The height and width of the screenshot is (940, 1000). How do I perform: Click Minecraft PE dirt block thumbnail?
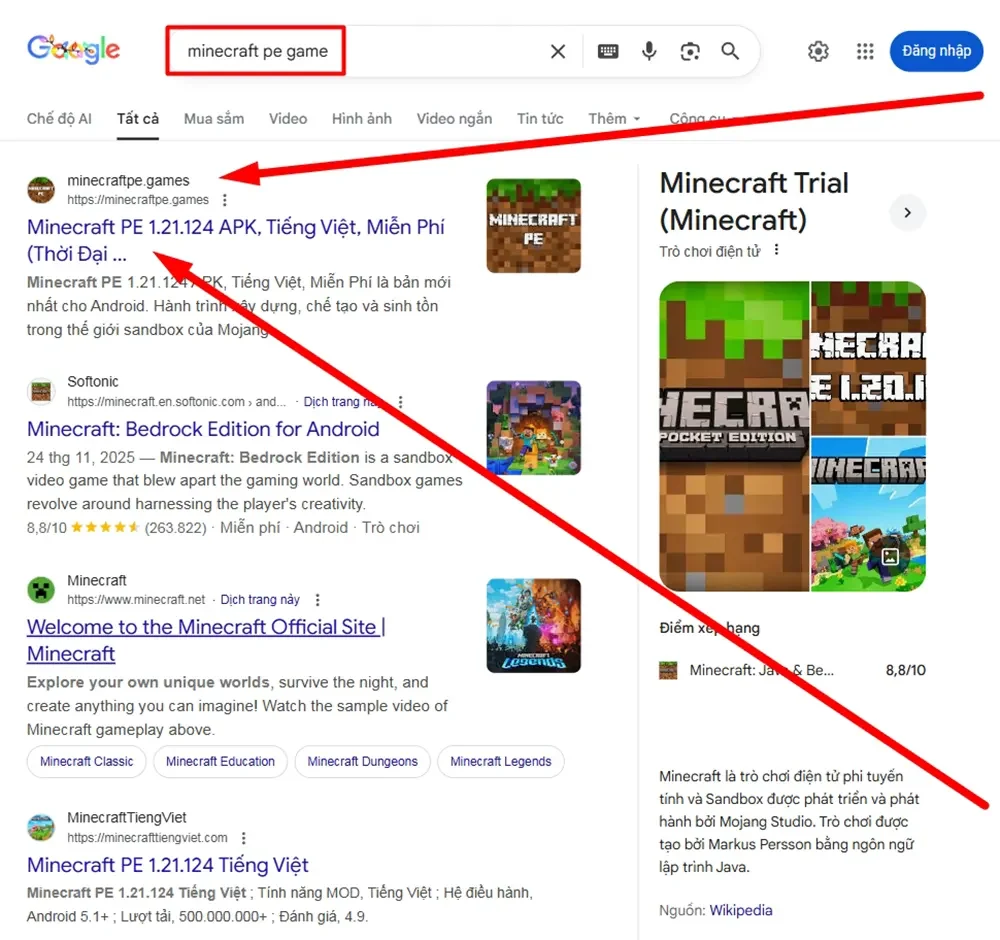pyautogui.click(x=534, y=226)
